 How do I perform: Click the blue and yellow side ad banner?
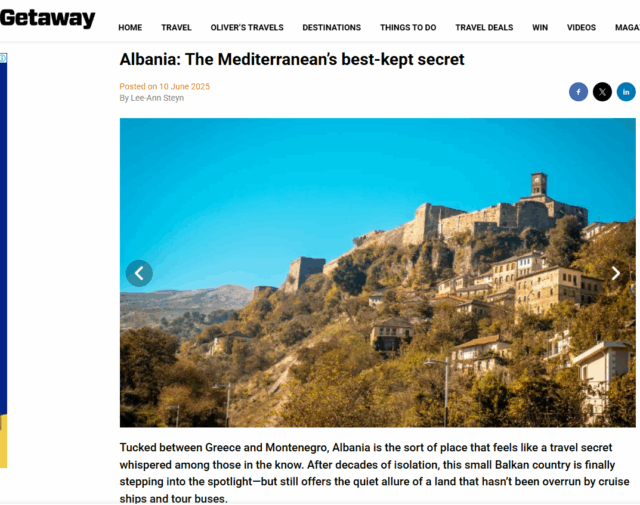tap(3, 260)
